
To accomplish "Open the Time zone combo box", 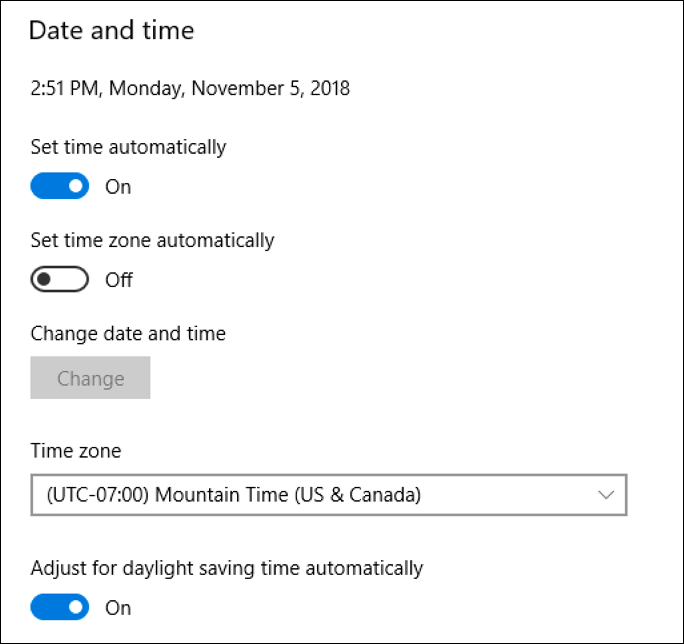I will (328, 494).
